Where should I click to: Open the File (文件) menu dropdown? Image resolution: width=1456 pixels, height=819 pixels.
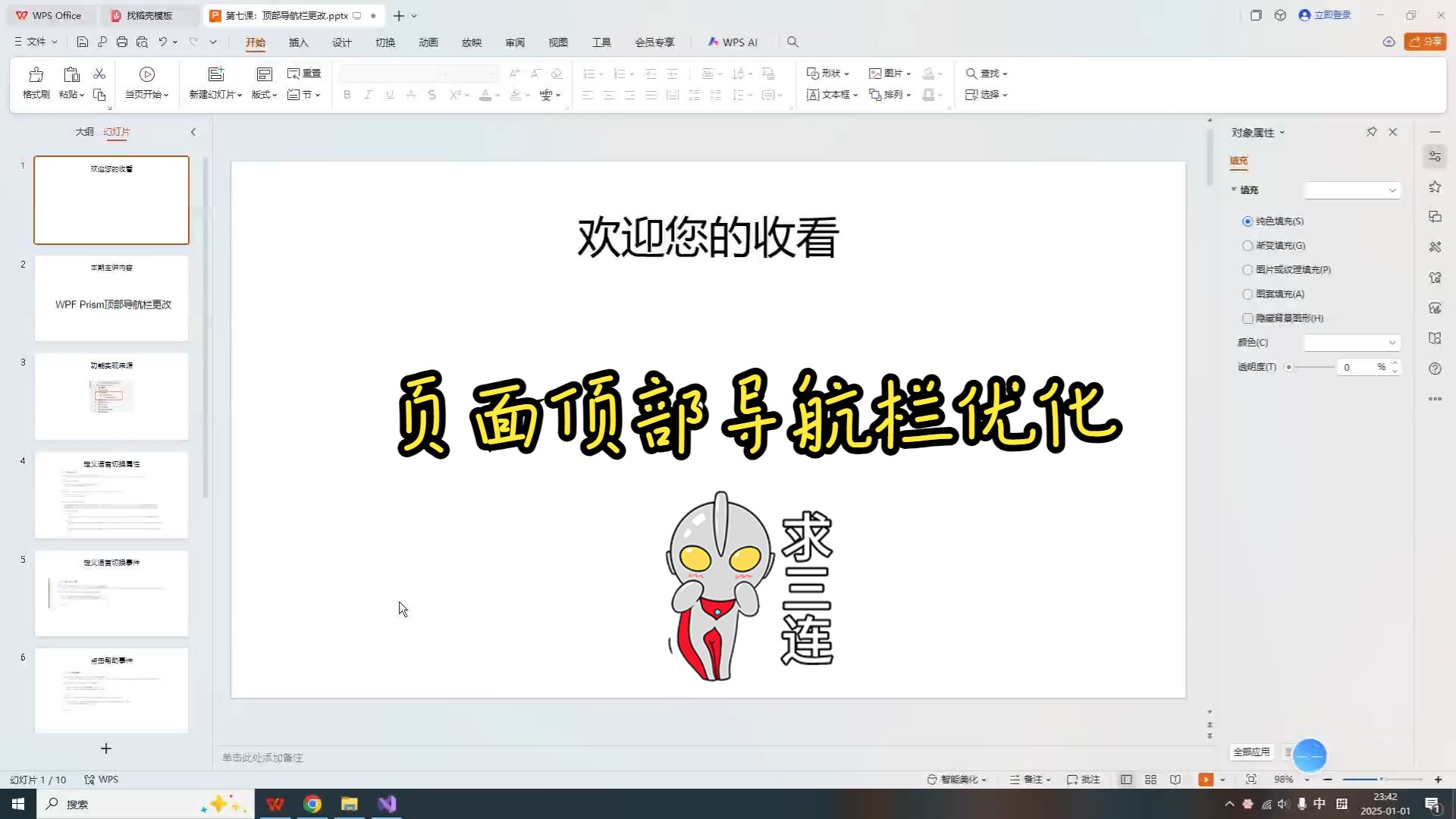tap(36, 42)
